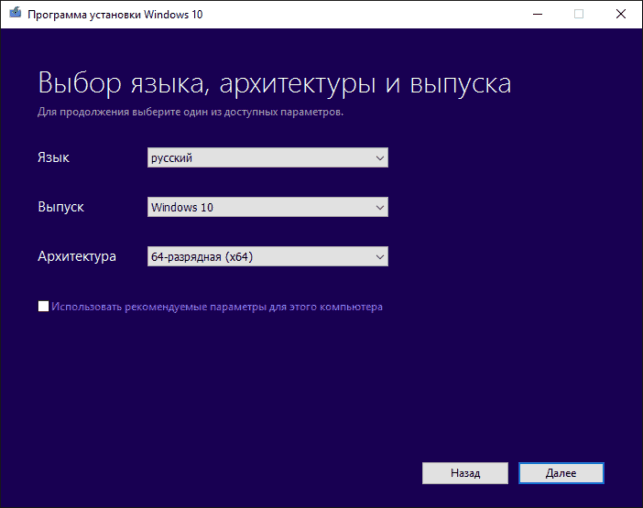Enable recommended options for this PC checkbox
The width and height of the screenshot is (643, 508).
point(43,306)
